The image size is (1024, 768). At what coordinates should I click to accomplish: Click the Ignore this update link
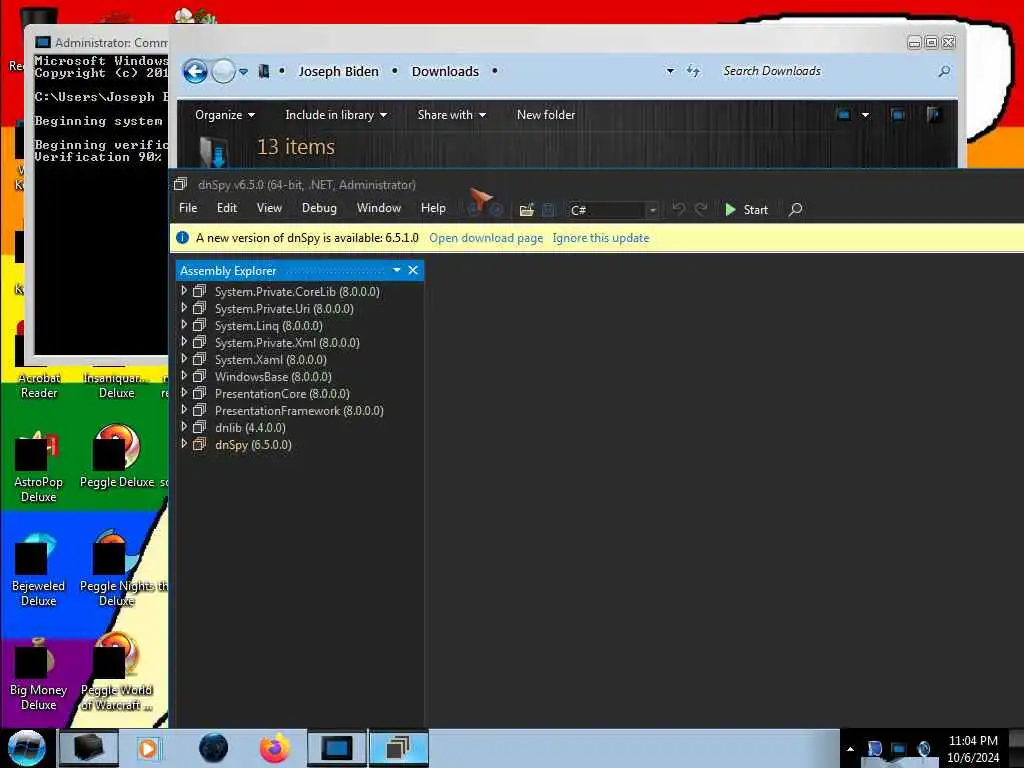tap(601, 238)
